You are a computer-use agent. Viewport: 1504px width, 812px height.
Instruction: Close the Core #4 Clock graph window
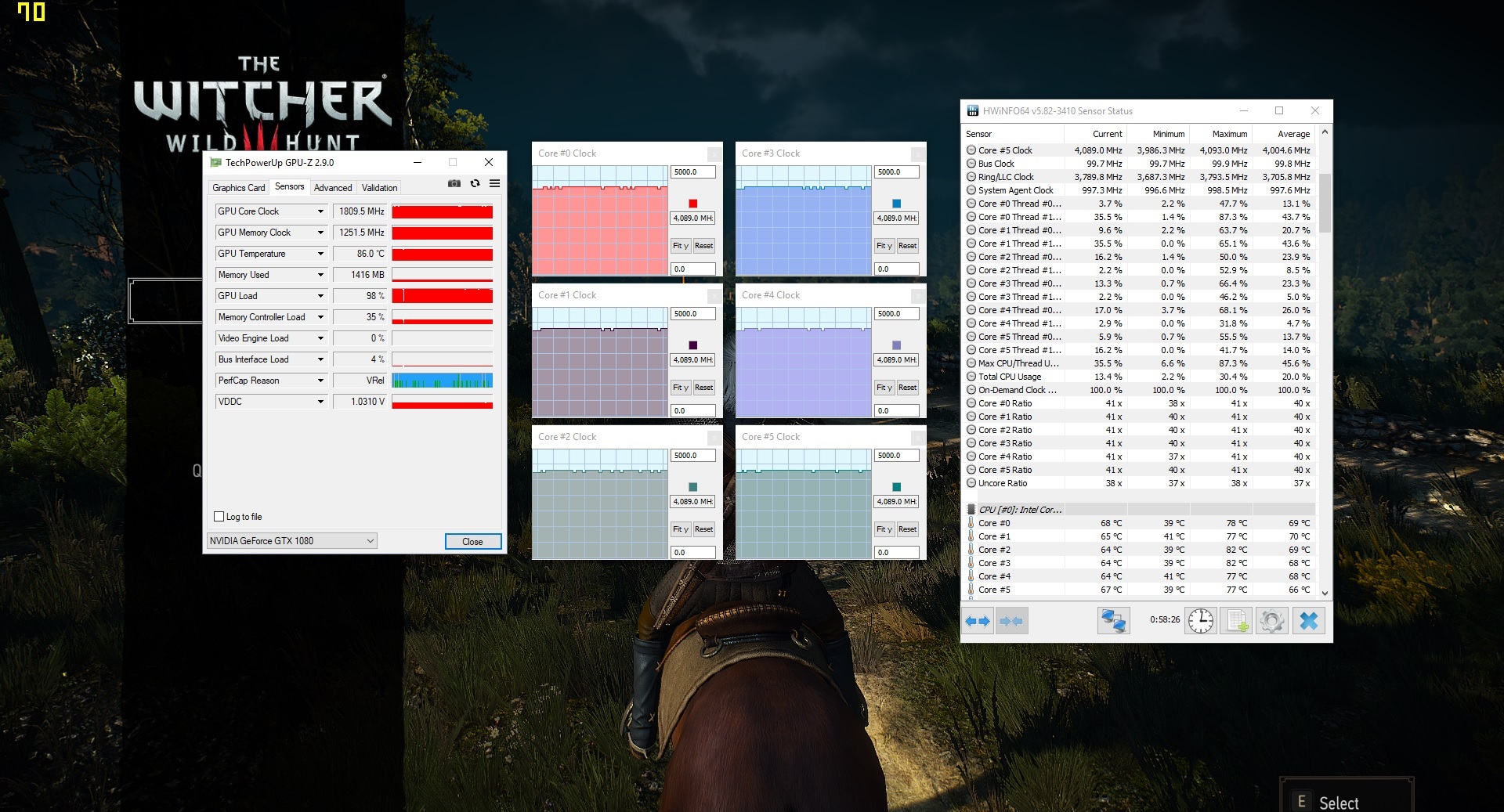pyautogui.click(x=918, y=296)
